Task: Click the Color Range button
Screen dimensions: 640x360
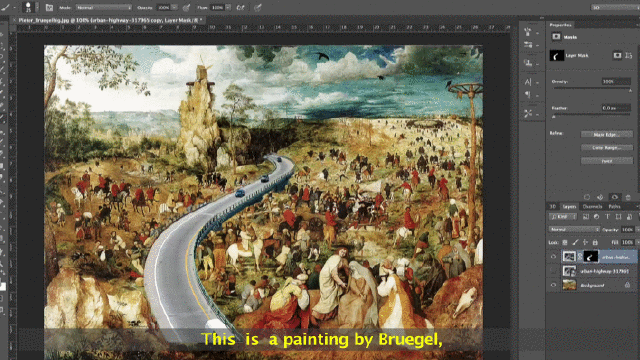Action: tap(607, 147)
